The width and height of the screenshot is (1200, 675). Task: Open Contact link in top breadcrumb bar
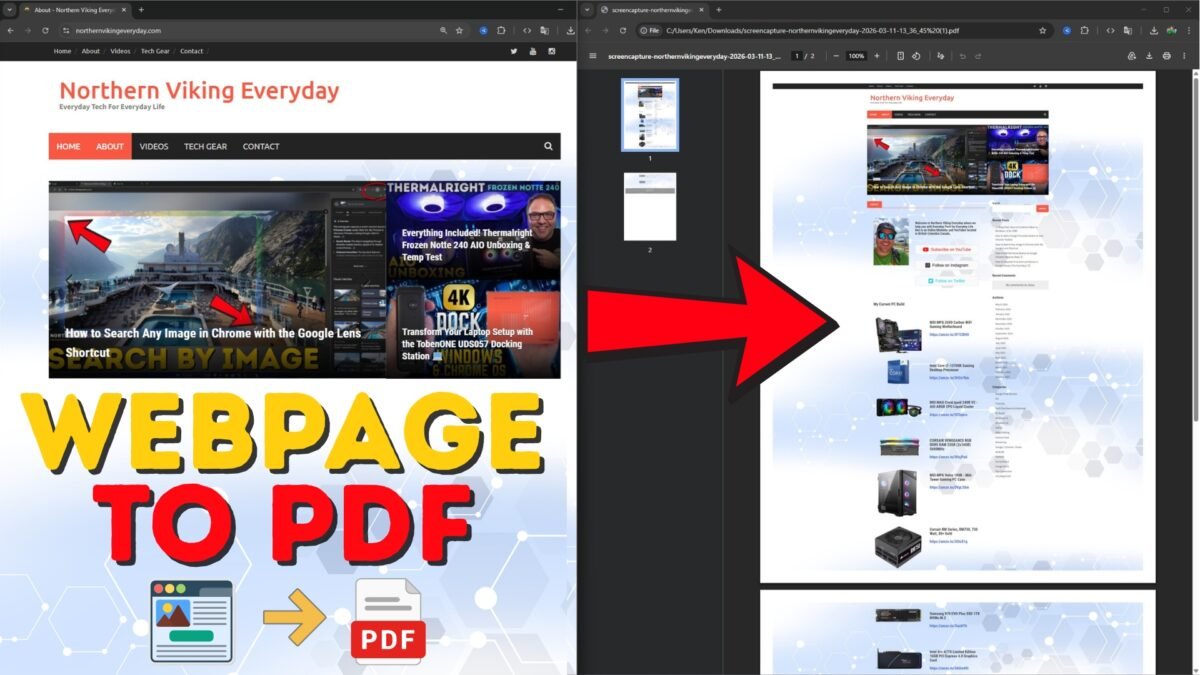pos(191,51)
